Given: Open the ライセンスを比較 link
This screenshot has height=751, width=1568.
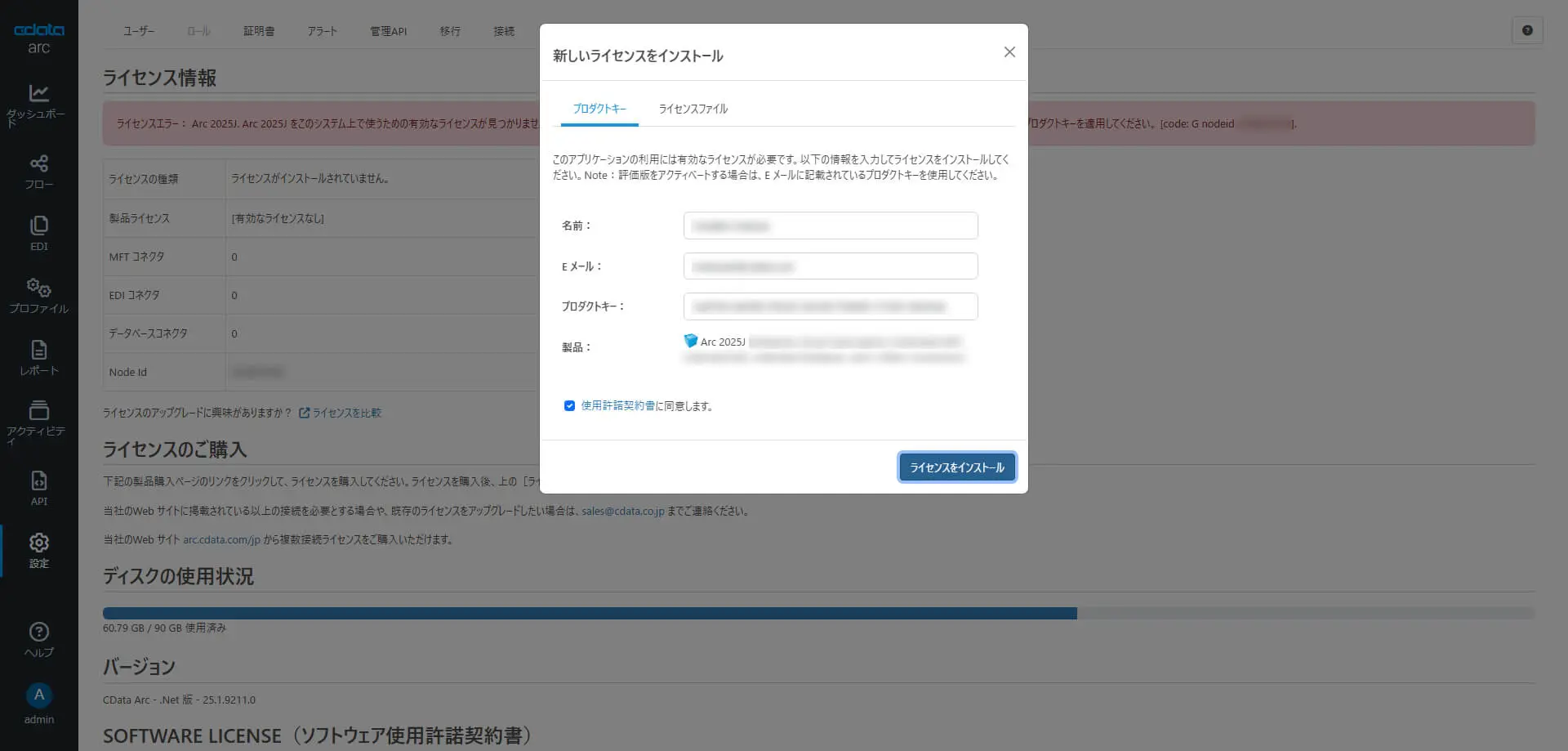Looking at the screenshot, I should [347, 413].
